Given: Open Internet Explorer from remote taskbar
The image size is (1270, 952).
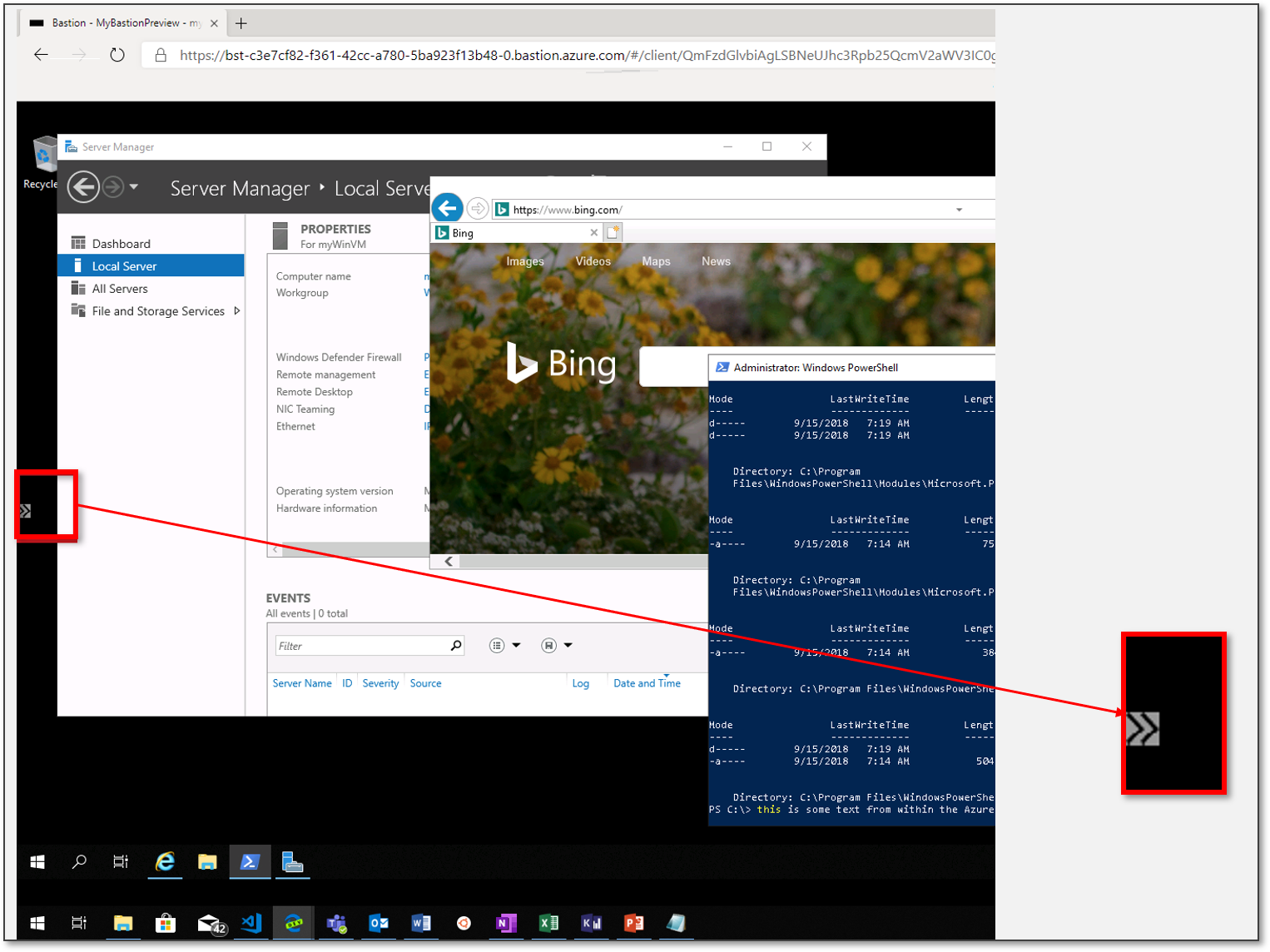Looking at the screenshot, I should pyautogui.click(x=165, y=862).
